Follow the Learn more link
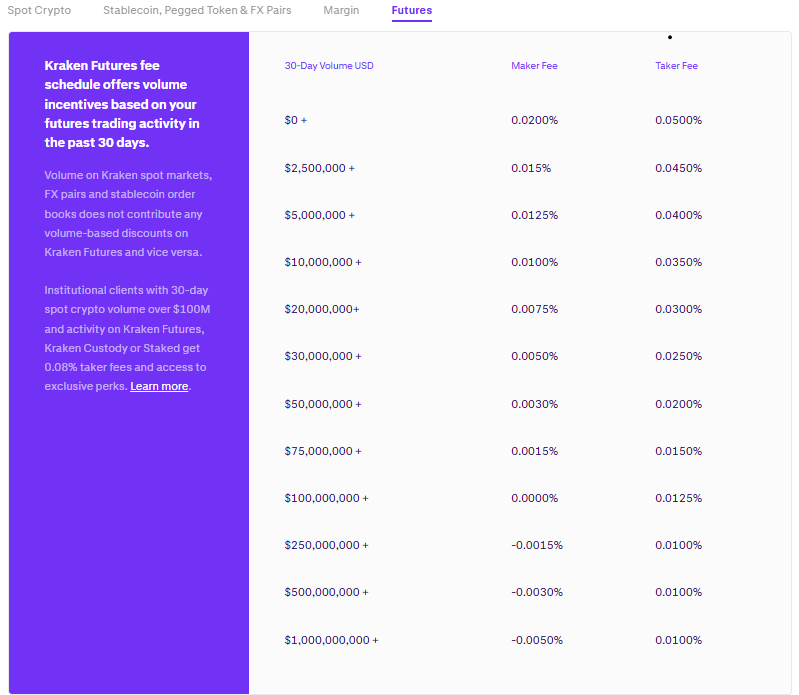The width and height of the screenshot is (799, 695). click(x=159, y=386)
